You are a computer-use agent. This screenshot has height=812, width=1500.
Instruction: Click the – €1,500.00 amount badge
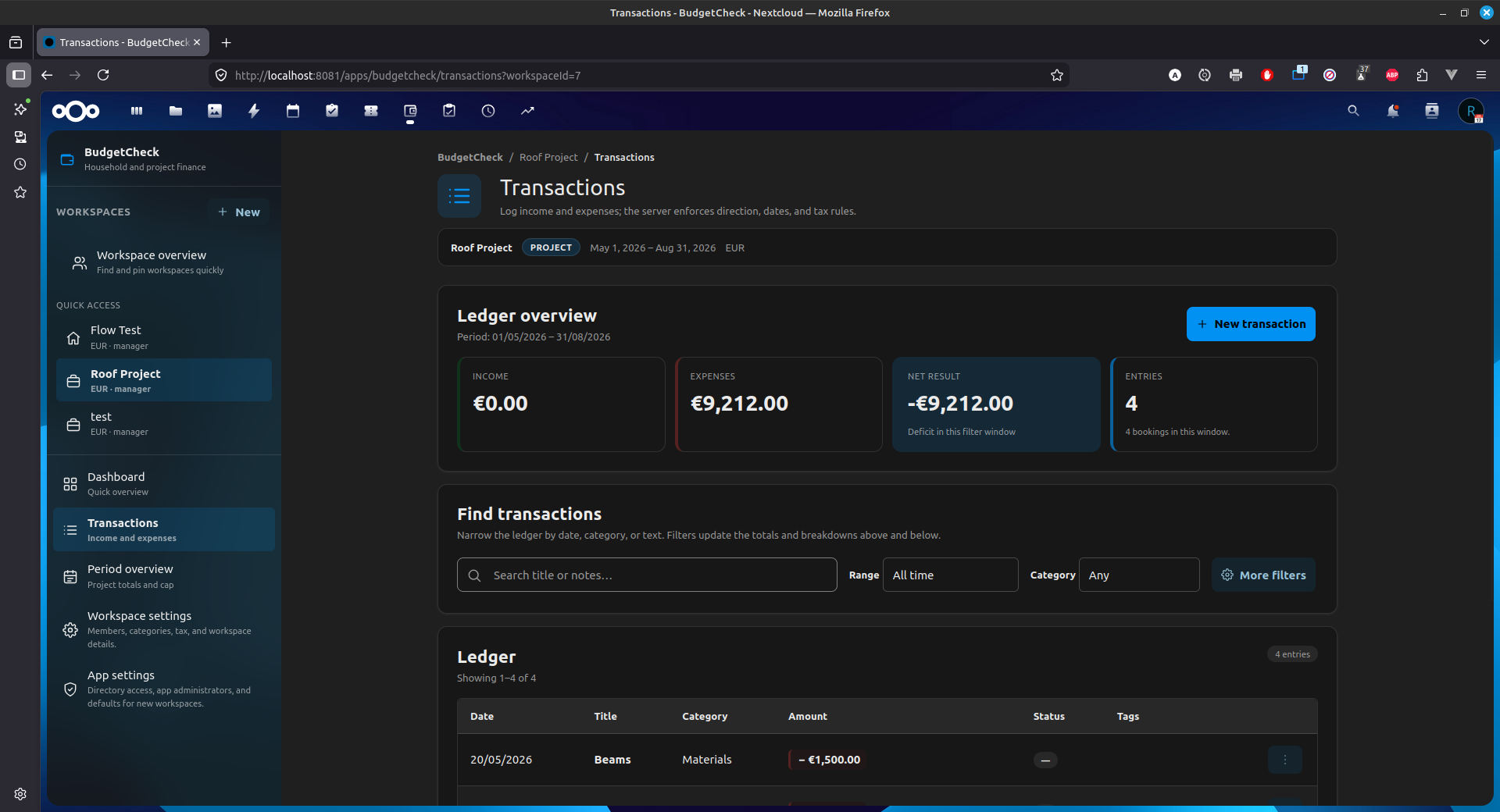828,760
